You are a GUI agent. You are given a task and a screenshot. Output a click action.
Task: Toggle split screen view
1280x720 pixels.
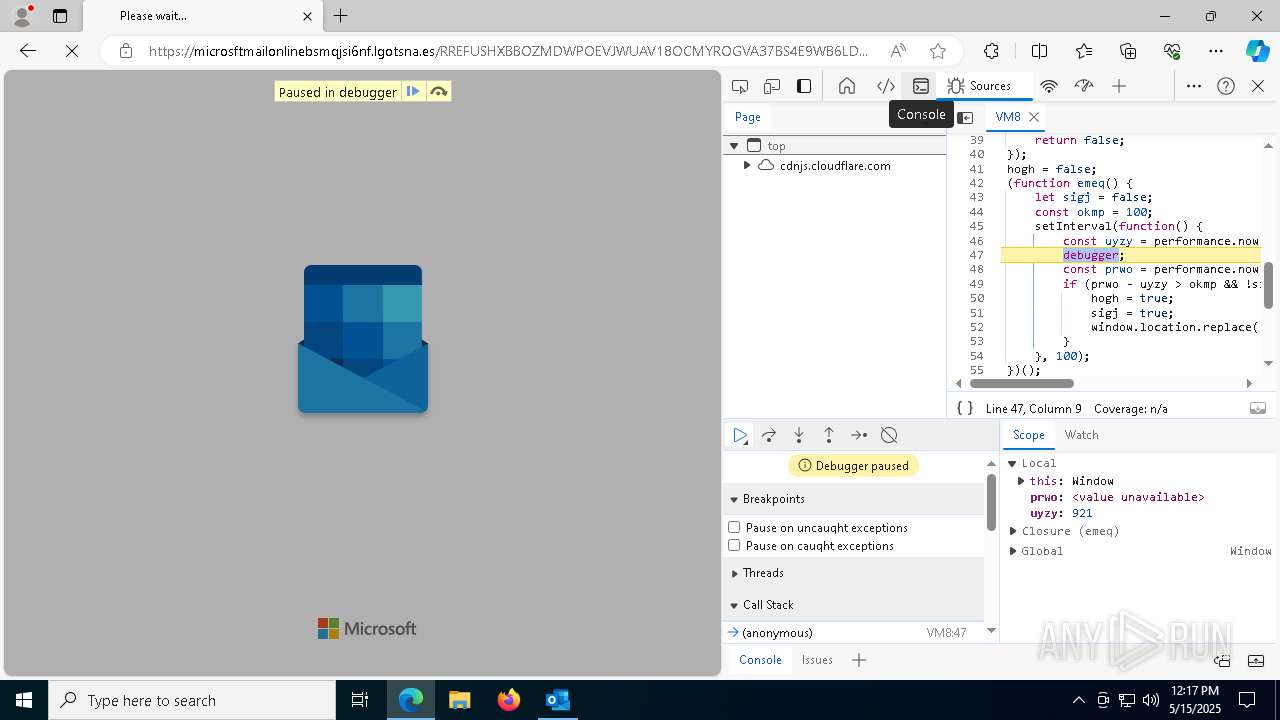pyautogui.click(x=1039, y=51)
